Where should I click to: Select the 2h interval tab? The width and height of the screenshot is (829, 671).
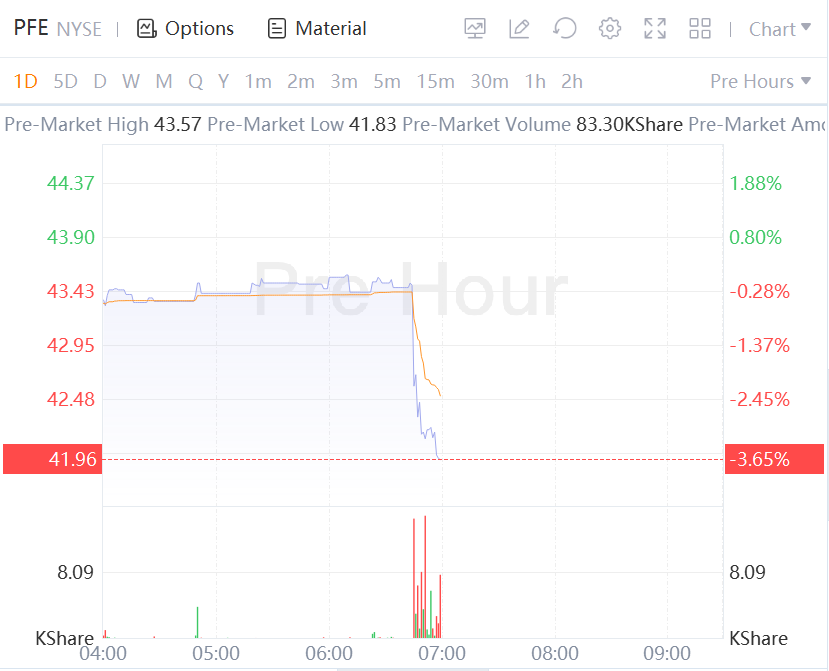(571, 81)
